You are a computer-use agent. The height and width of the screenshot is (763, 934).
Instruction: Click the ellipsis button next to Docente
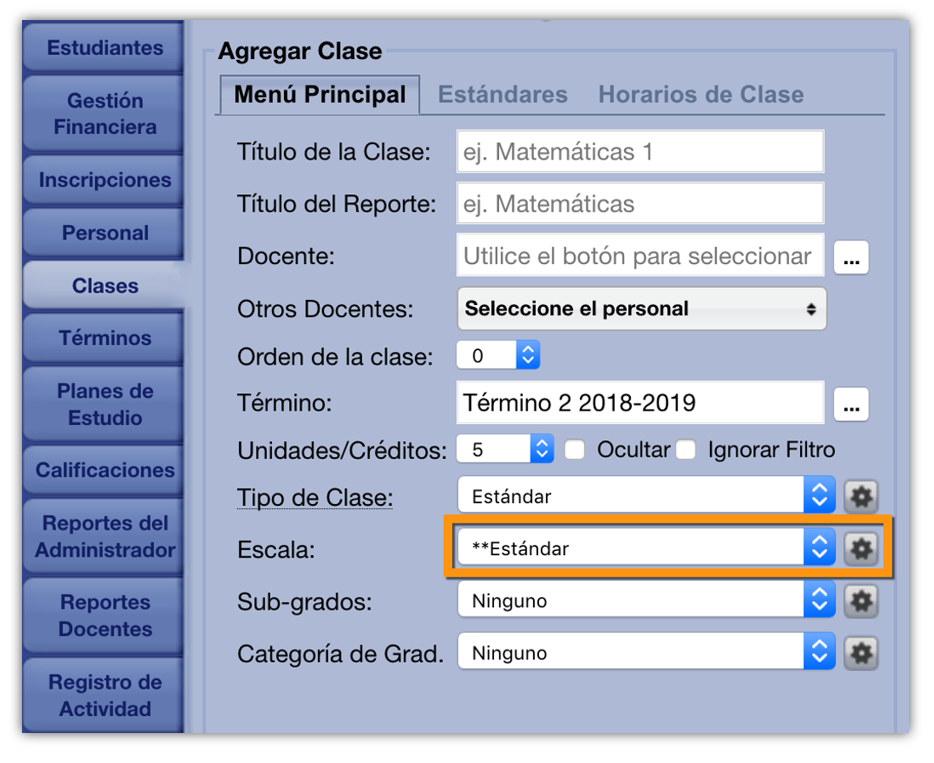(x=851, y=257)
